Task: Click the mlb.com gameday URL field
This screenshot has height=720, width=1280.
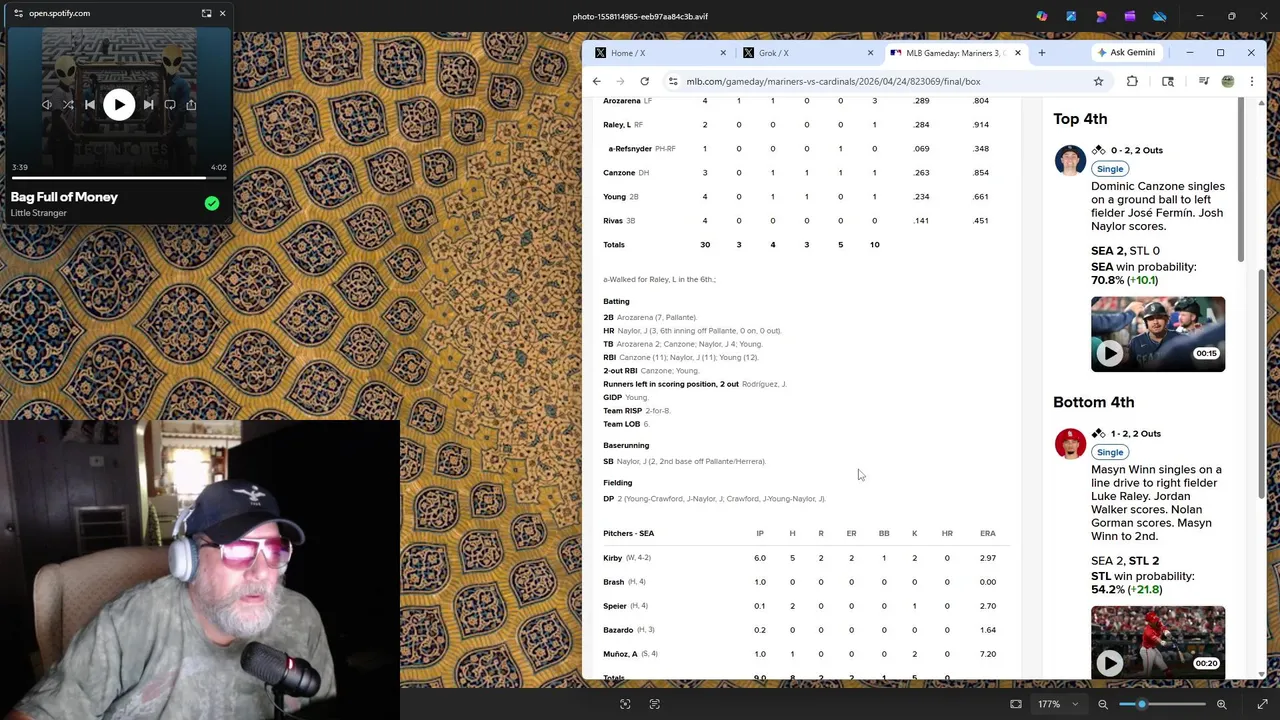Action: 885,81
